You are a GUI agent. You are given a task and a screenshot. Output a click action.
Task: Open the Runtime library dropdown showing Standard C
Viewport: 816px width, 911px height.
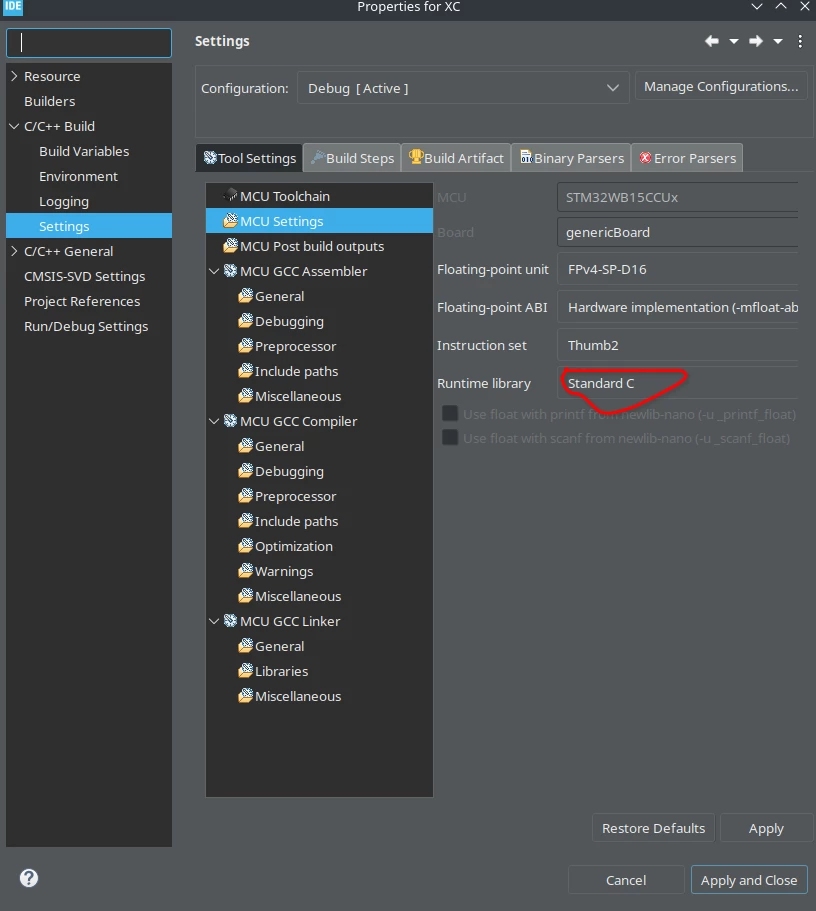coord(677,383)
